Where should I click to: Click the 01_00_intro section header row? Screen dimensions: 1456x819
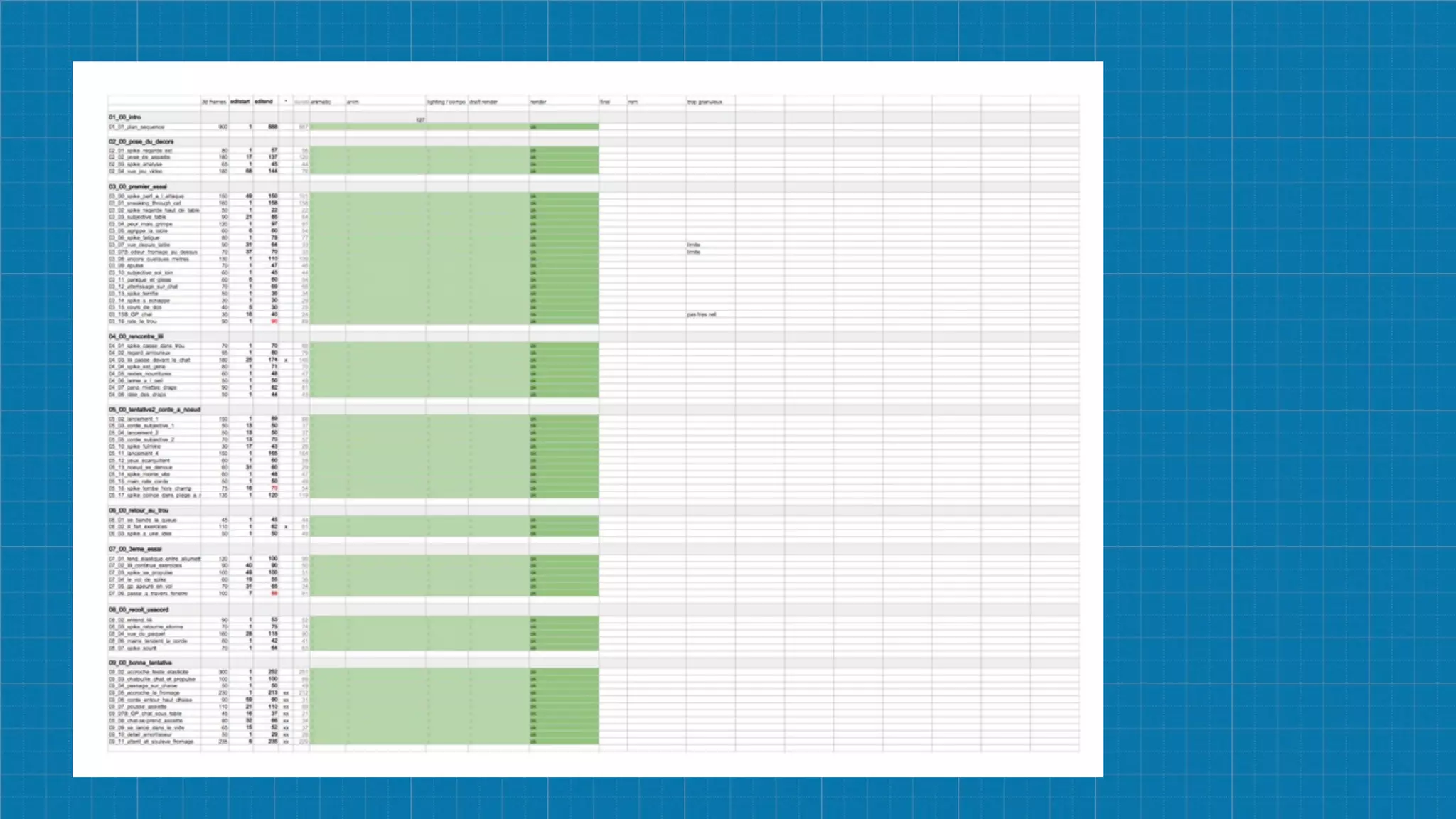tap(125, 117)
